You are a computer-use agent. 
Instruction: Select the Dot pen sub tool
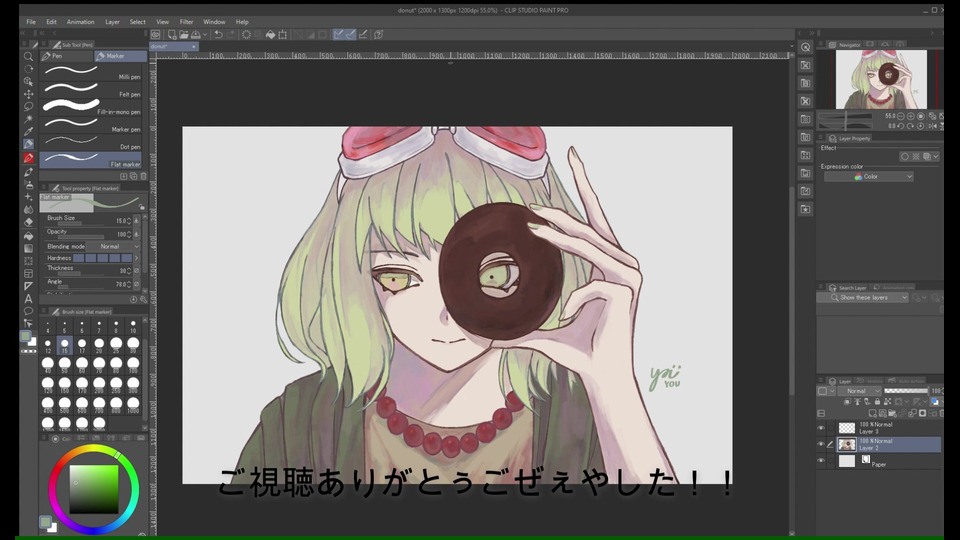[93, 142]
